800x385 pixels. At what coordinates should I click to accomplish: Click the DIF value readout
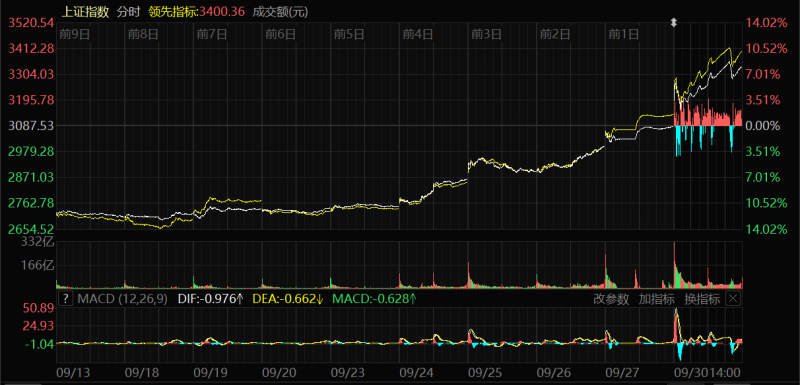click(x=210, y=299)
